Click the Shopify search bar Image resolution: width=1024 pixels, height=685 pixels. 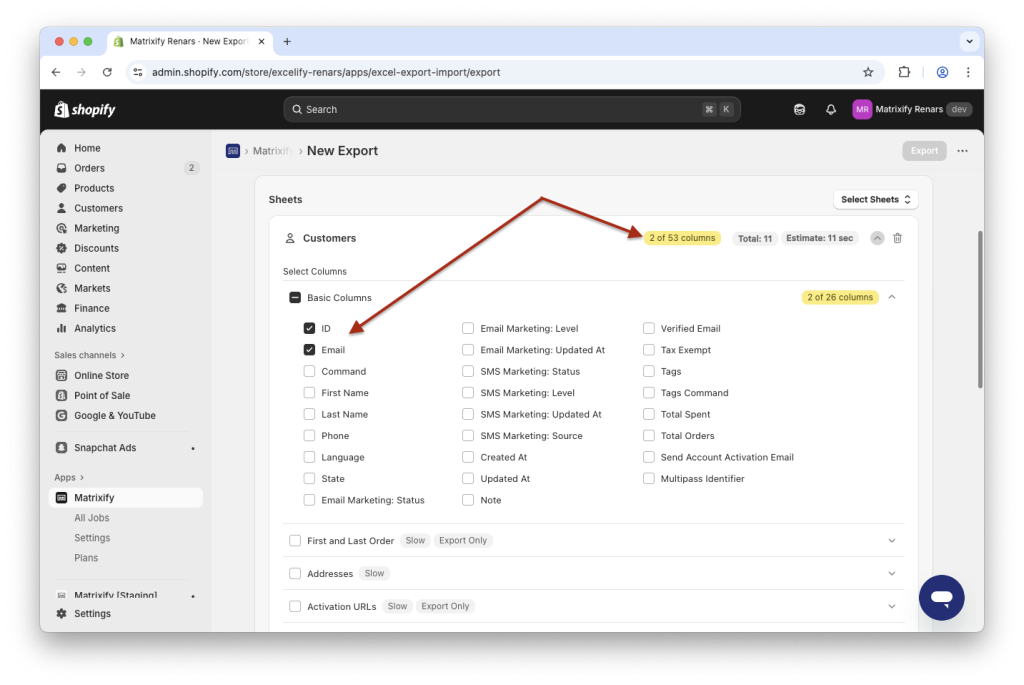point(512,109)
